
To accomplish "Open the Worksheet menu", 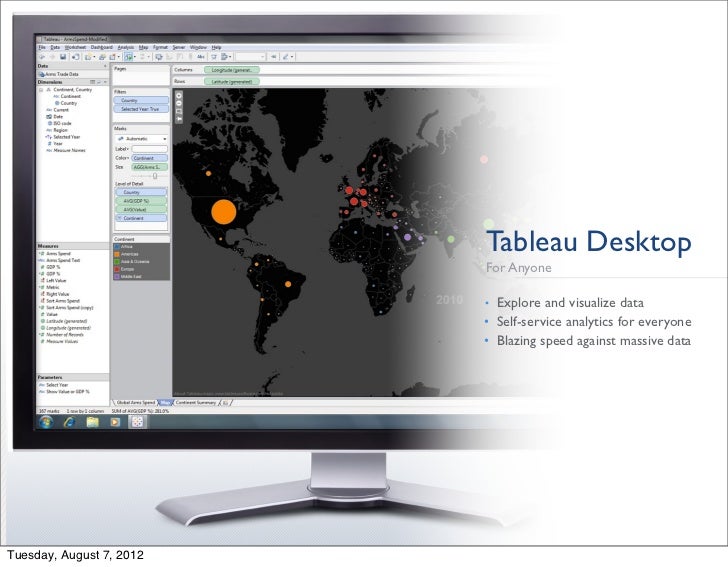I will (75, 47).
